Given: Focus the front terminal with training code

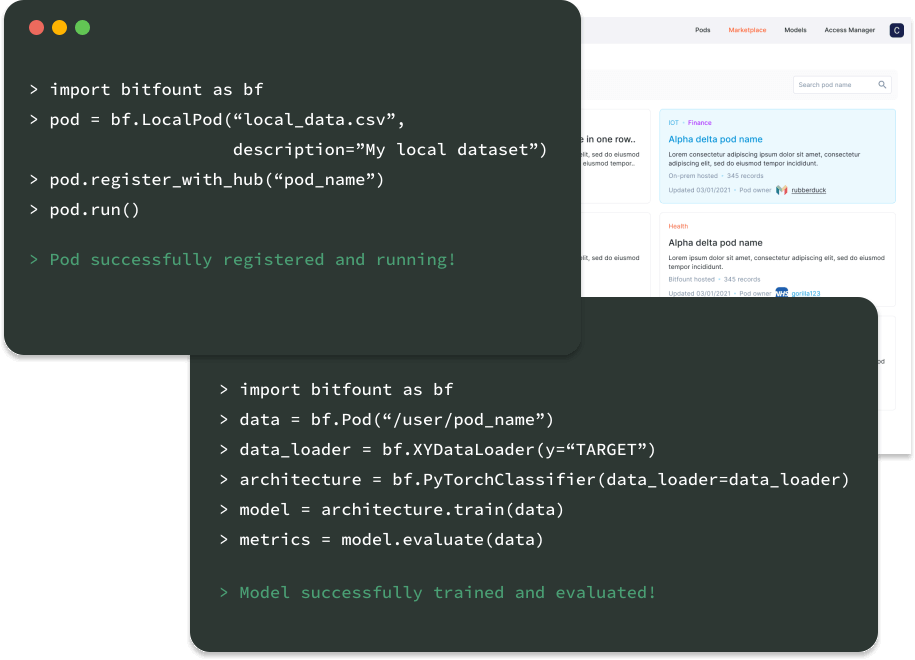Looking at the screenshot, I should pos(530,480).
